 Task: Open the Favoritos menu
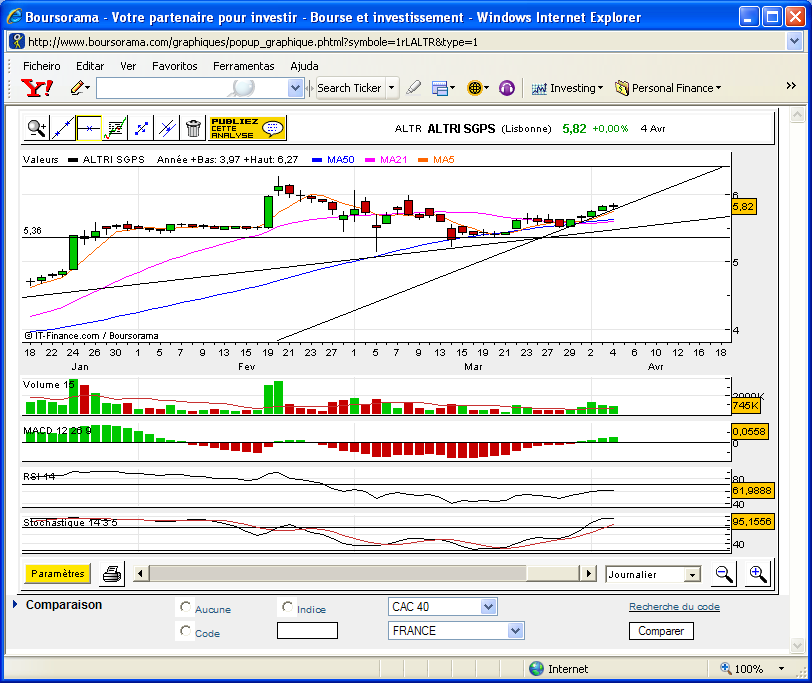click(x=175, y=66)
